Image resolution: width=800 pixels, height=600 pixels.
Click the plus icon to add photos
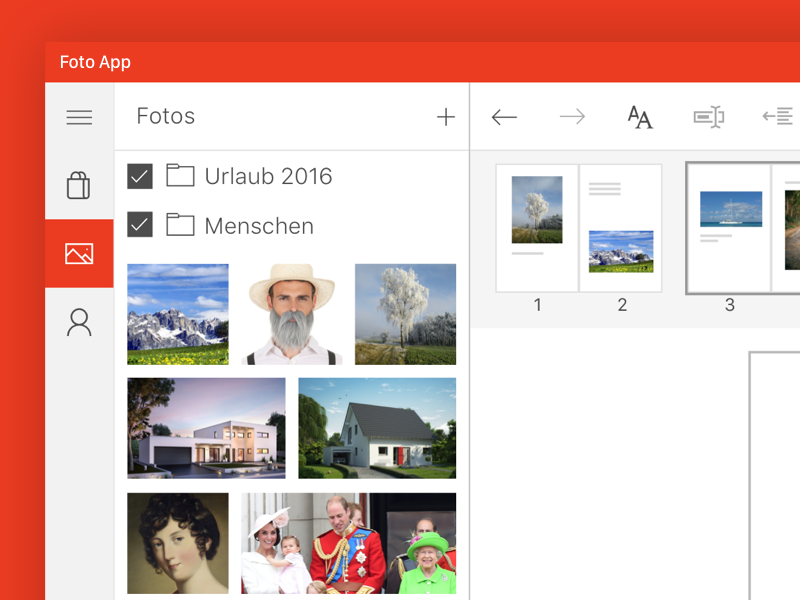pyautogui.click(x=446, y=117)
